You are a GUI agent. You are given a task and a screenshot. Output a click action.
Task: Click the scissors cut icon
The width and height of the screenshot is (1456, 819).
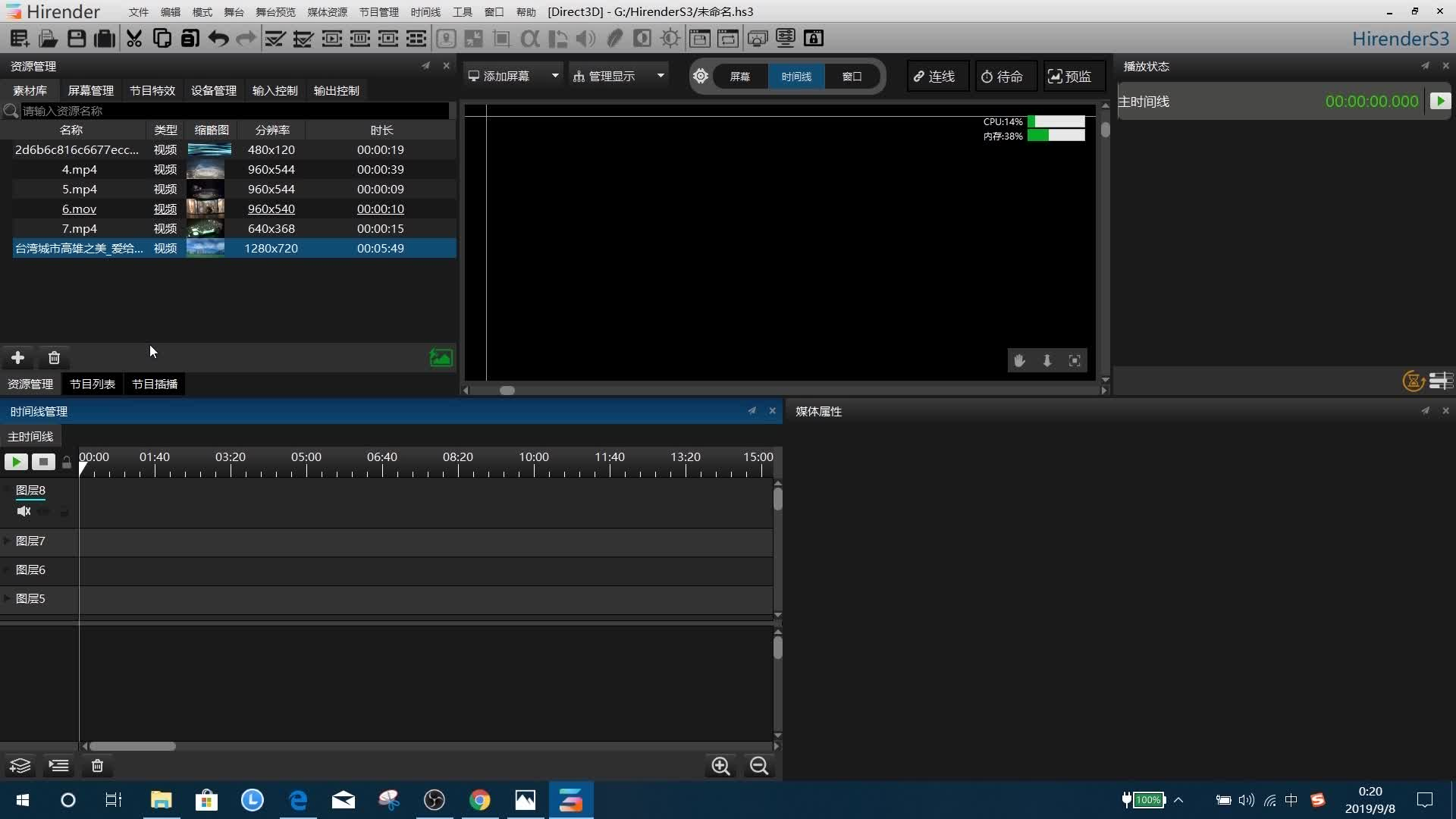click(x=134, y=38)
